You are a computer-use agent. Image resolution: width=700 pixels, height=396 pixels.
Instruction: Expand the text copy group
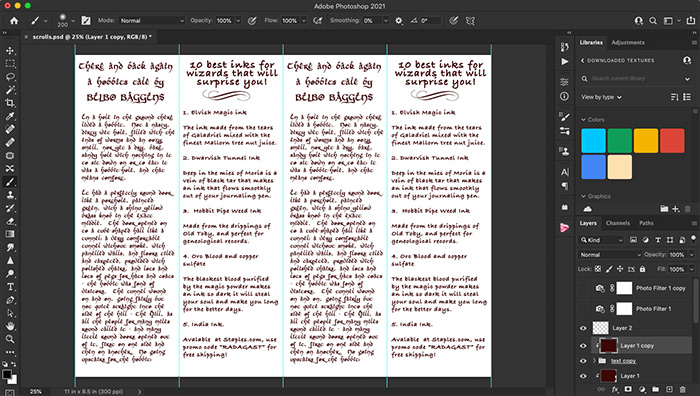(x=594, y=361)
